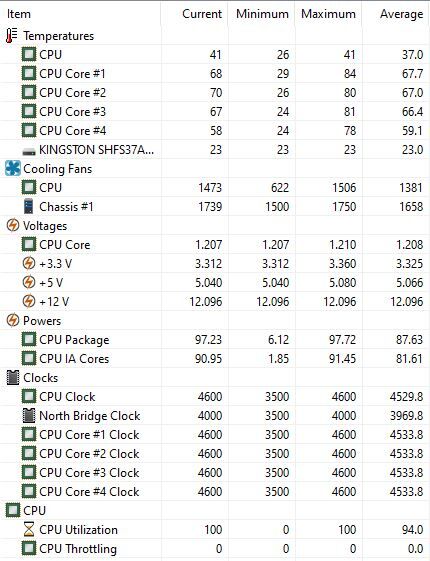Click the CPU Utilization hourglass icon
The height and width of the screenshot is (561, 430).
coord(29,529)
